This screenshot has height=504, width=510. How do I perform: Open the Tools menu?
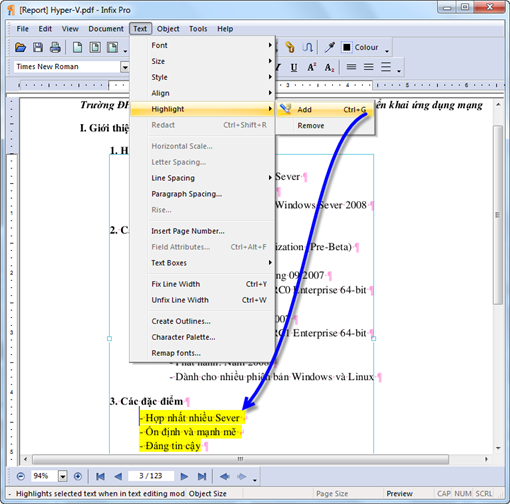198,29
